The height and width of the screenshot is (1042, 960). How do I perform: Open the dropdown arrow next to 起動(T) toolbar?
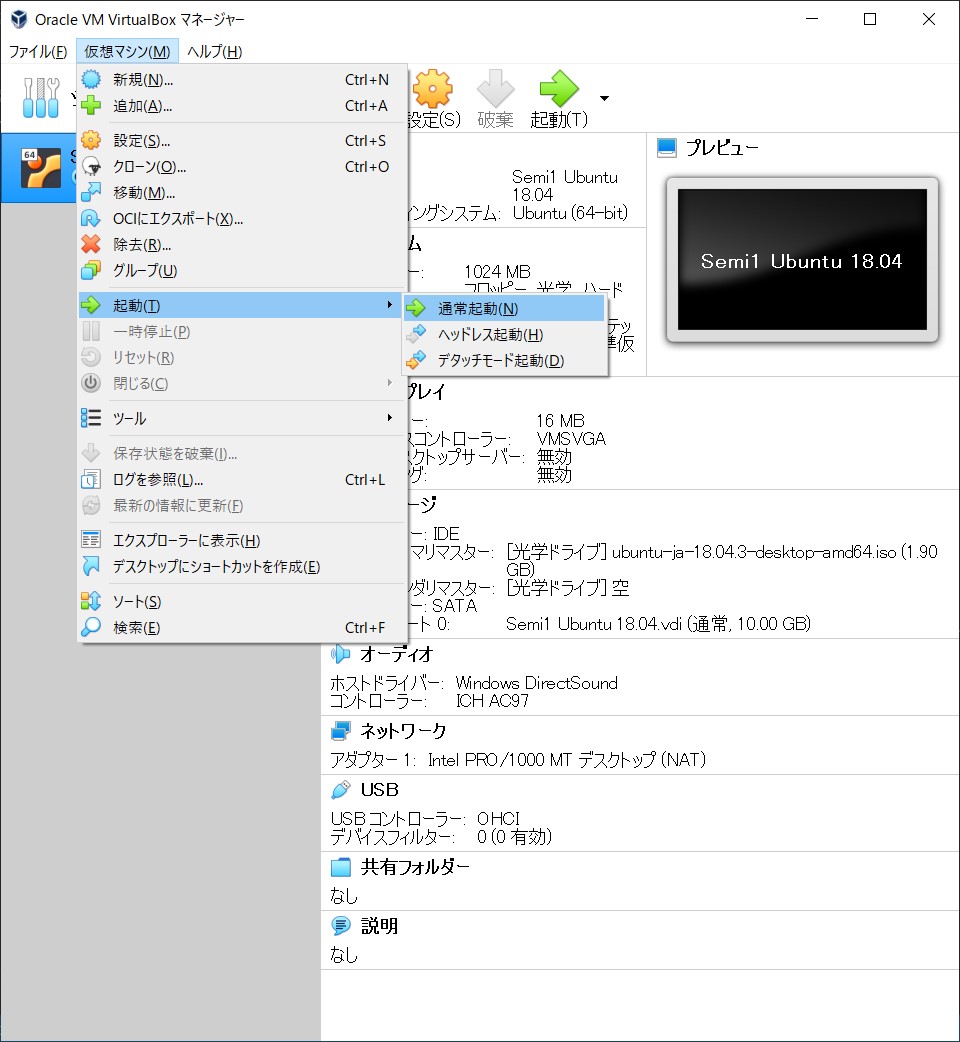pyautogui.click(x=604, y=98)
